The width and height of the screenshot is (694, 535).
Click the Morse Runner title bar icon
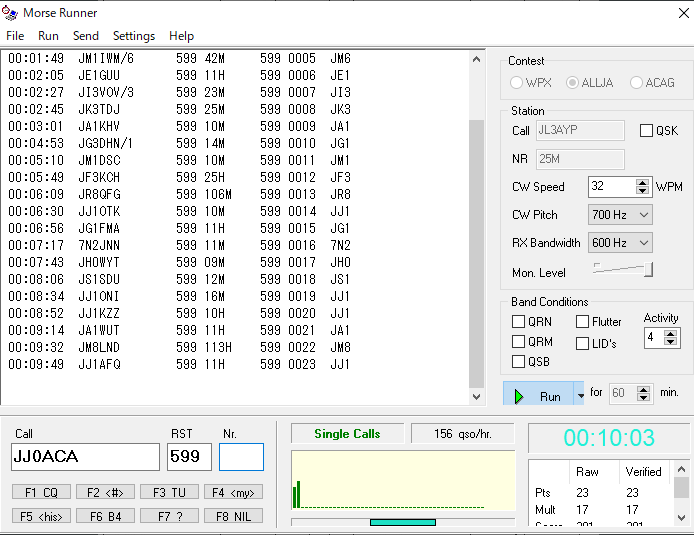pyautogui.click(x=10, y=13)
